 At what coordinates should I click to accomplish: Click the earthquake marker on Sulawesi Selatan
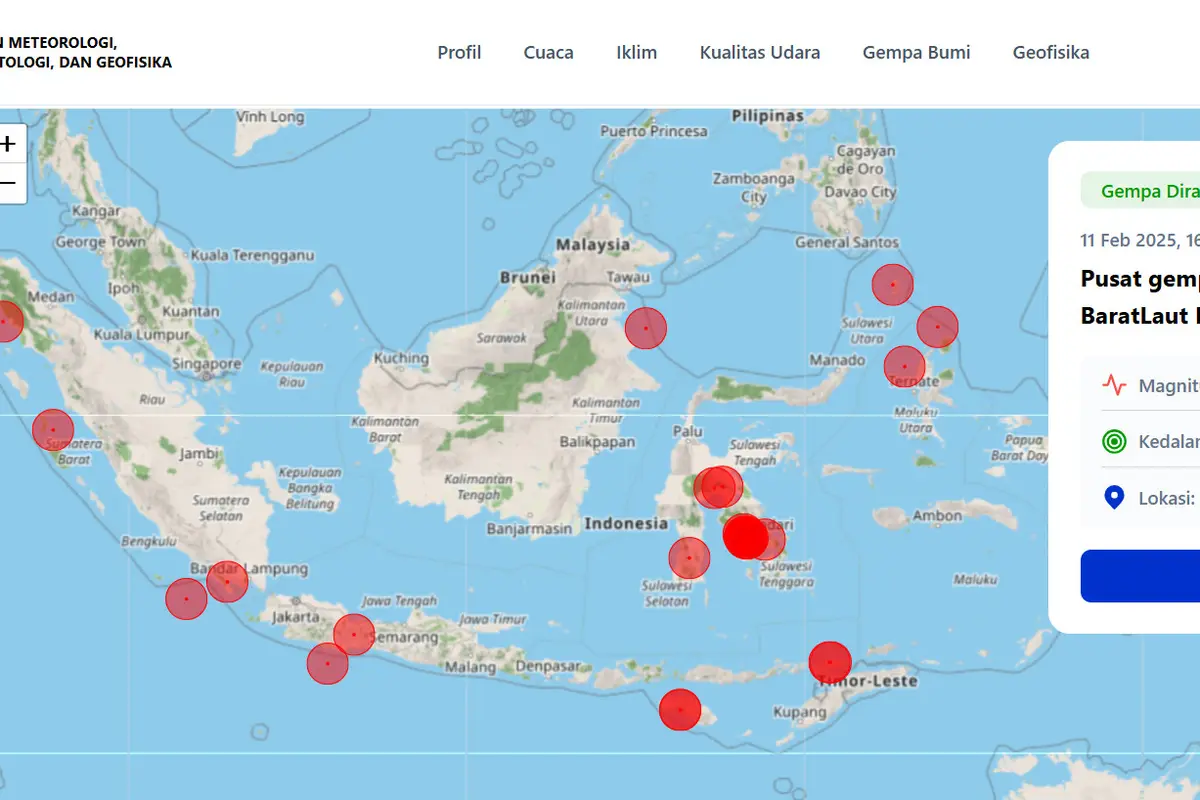[689, 558]
